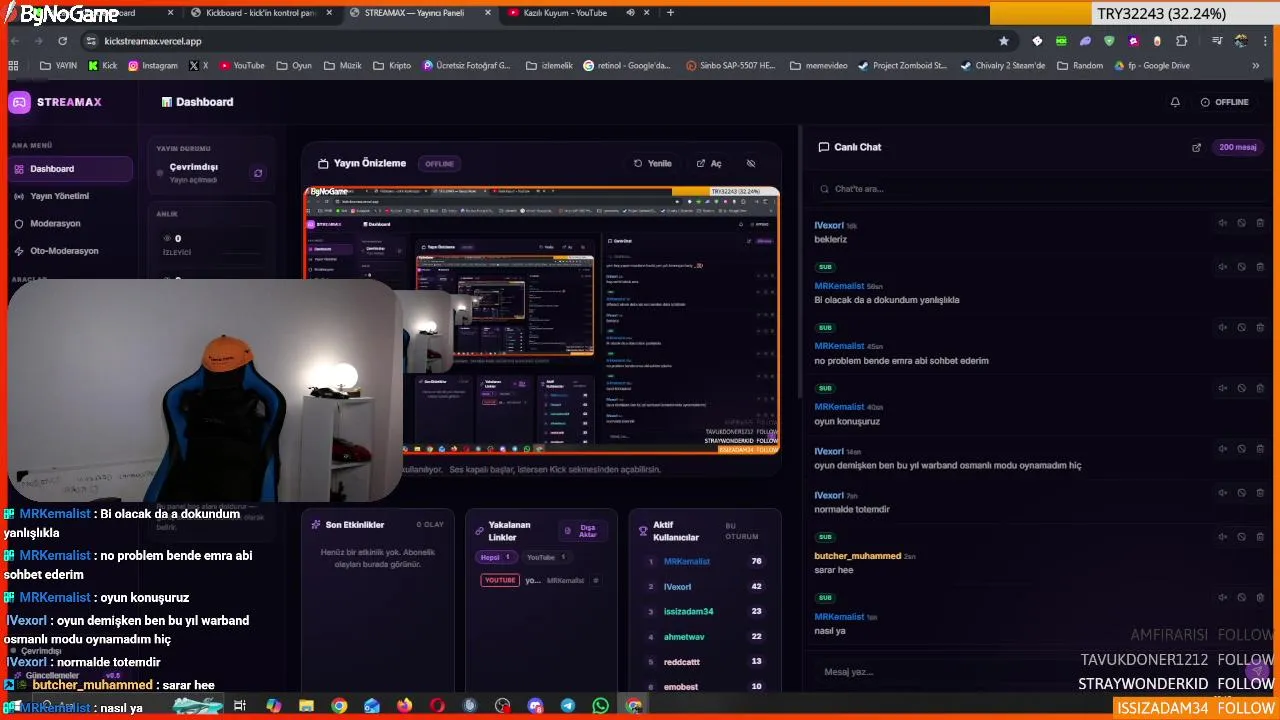Viewport: 1280px width, 720px height.
Task: Delete the 'bekleriz' chat message
Action: tap(1260, 223)
